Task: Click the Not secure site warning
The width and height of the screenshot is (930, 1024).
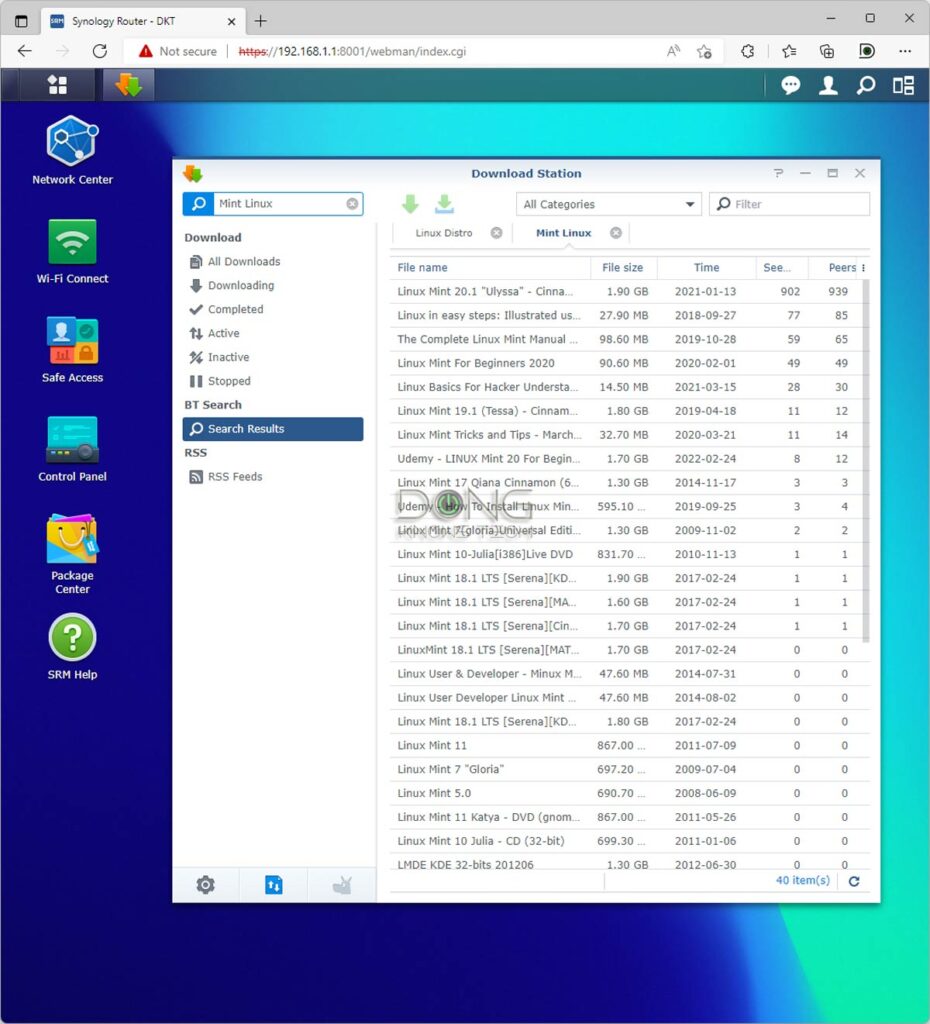Action: click(178, 52)
